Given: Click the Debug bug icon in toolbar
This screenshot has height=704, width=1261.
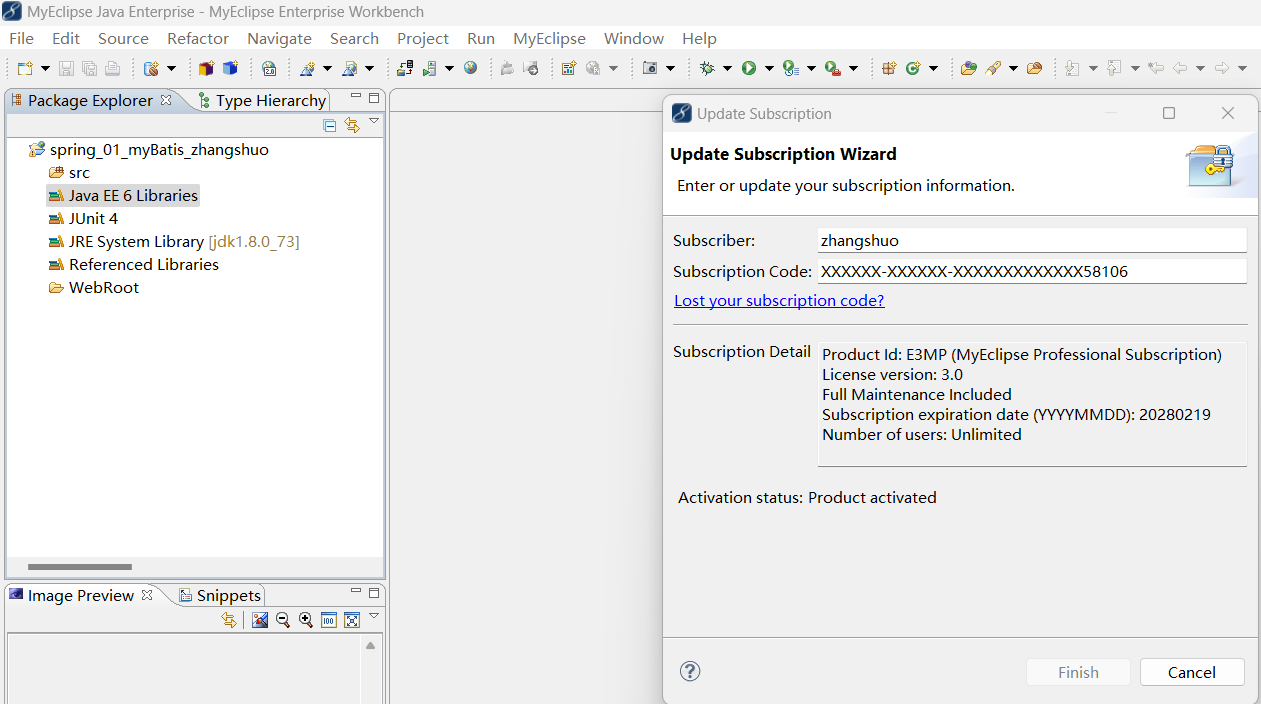Looking at the screenshot, I should [x=708, y=68].
